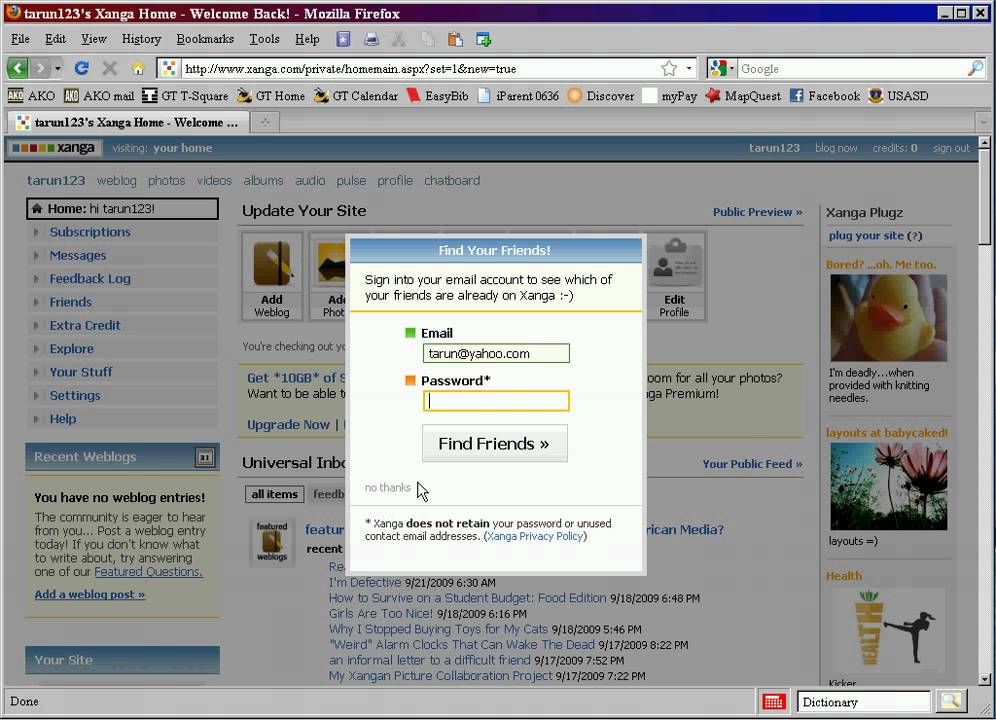Click the bookmark toolbar icon next to Help

tap(343, 39)
